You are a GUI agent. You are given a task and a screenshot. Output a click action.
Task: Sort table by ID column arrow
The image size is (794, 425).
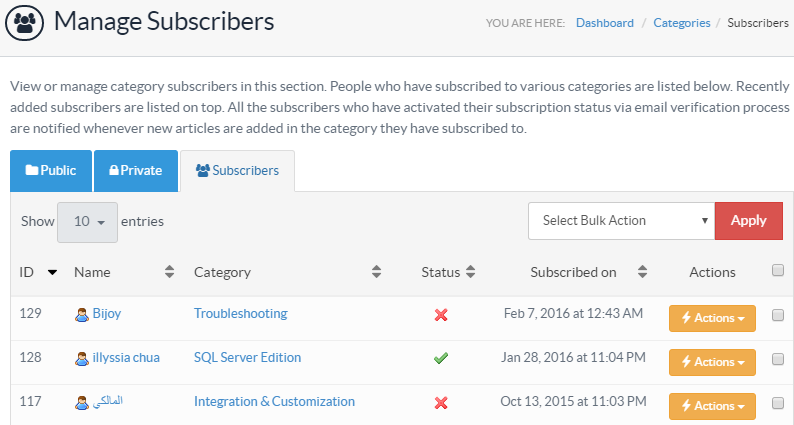52,272
